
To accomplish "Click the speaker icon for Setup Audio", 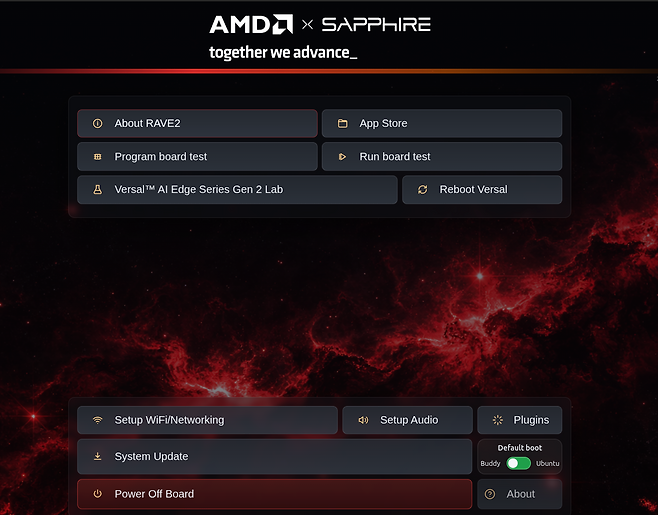I will click(x=363, y=420).
